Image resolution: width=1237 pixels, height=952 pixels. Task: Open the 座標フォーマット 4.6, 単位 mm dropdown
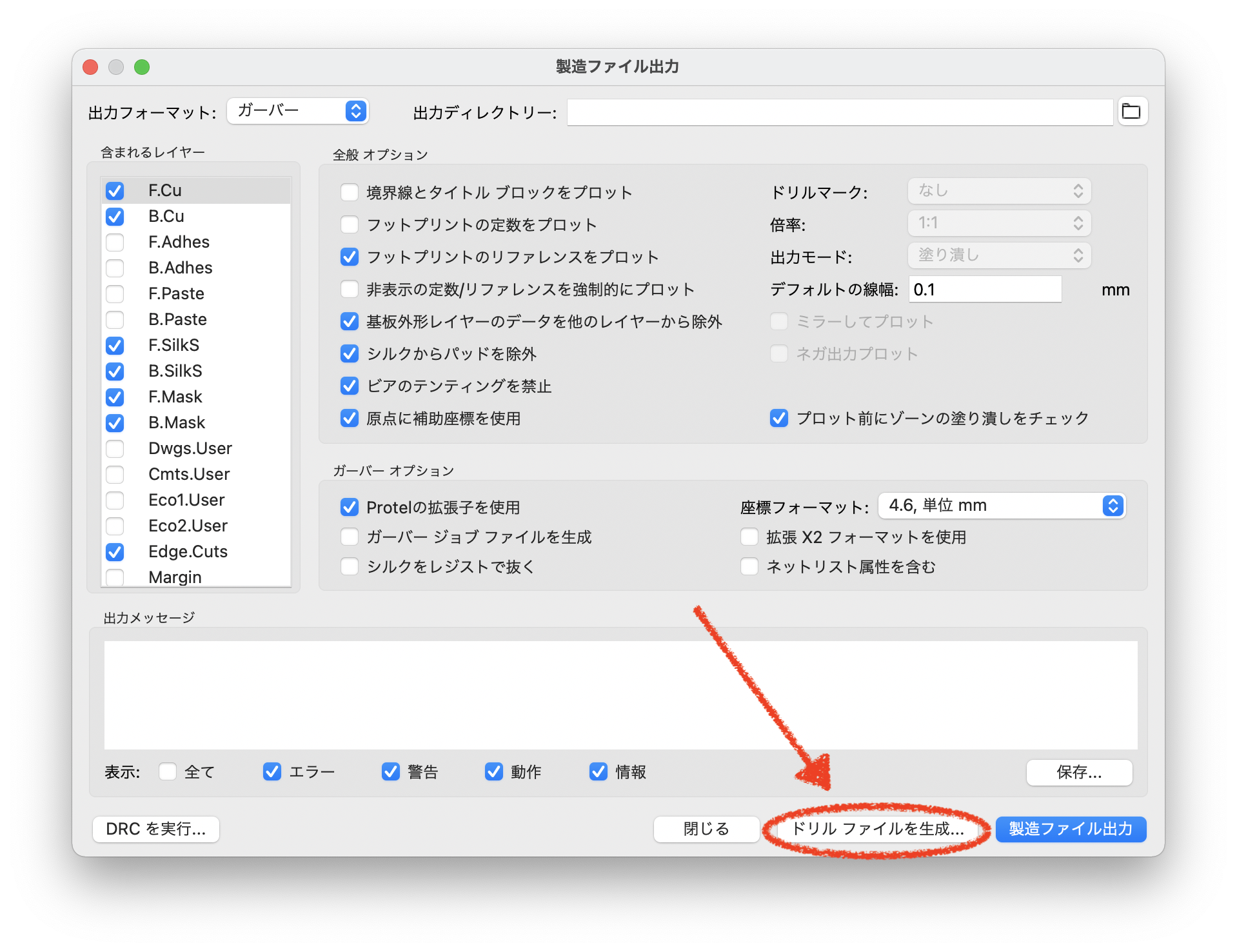coord(1002,506)
